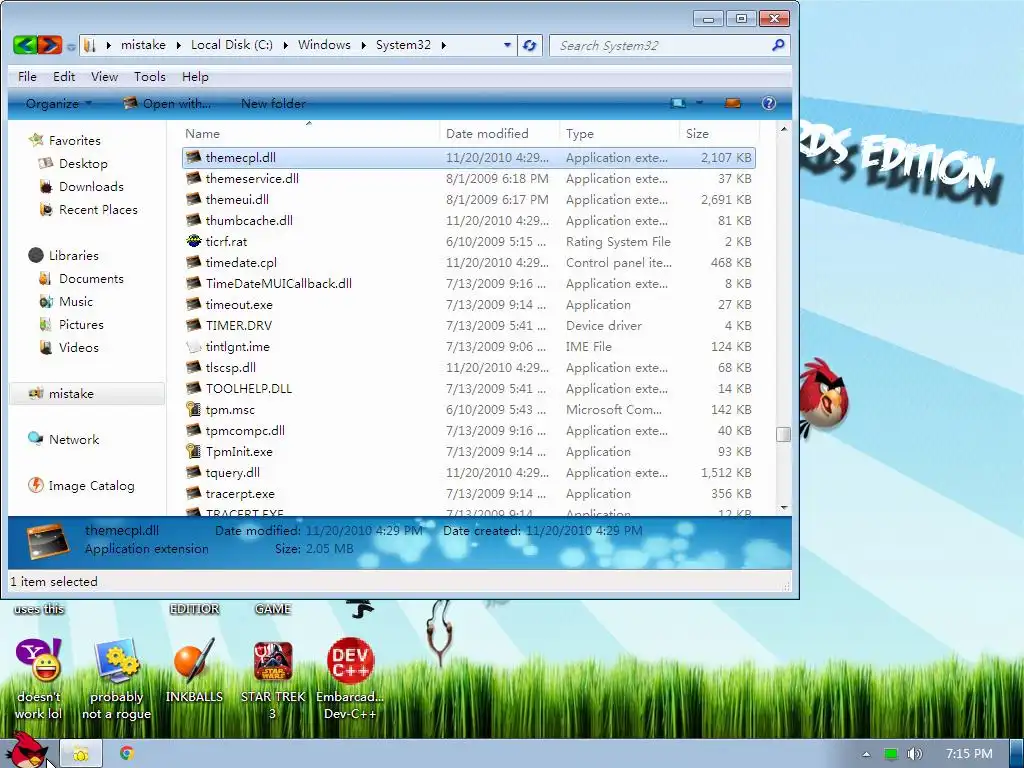Click the Downloads sidebar icon
The image size is (1024, 768).
46,187
